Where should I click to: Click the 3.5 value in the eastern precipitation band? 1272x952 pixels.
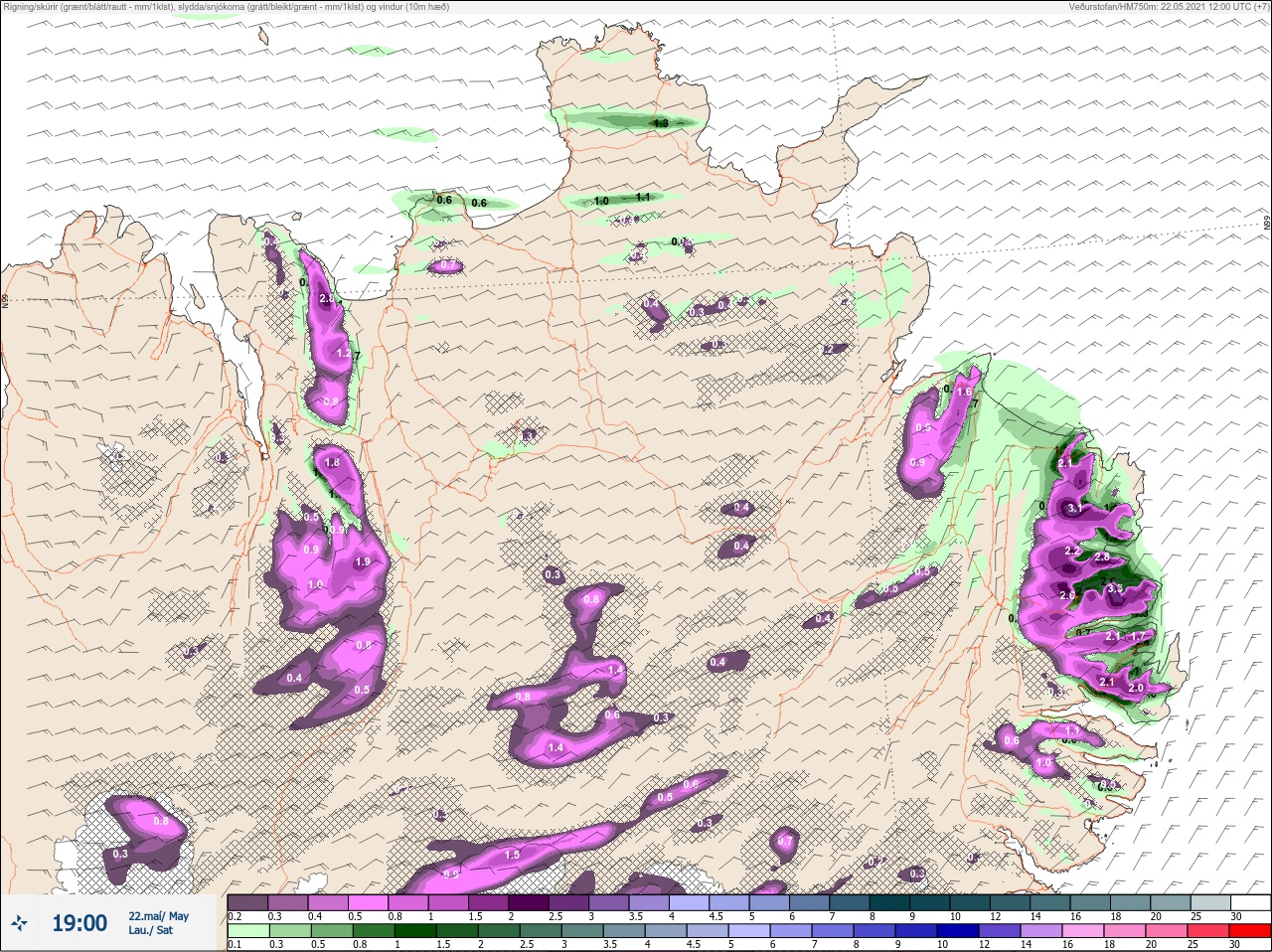point(1114,588)
